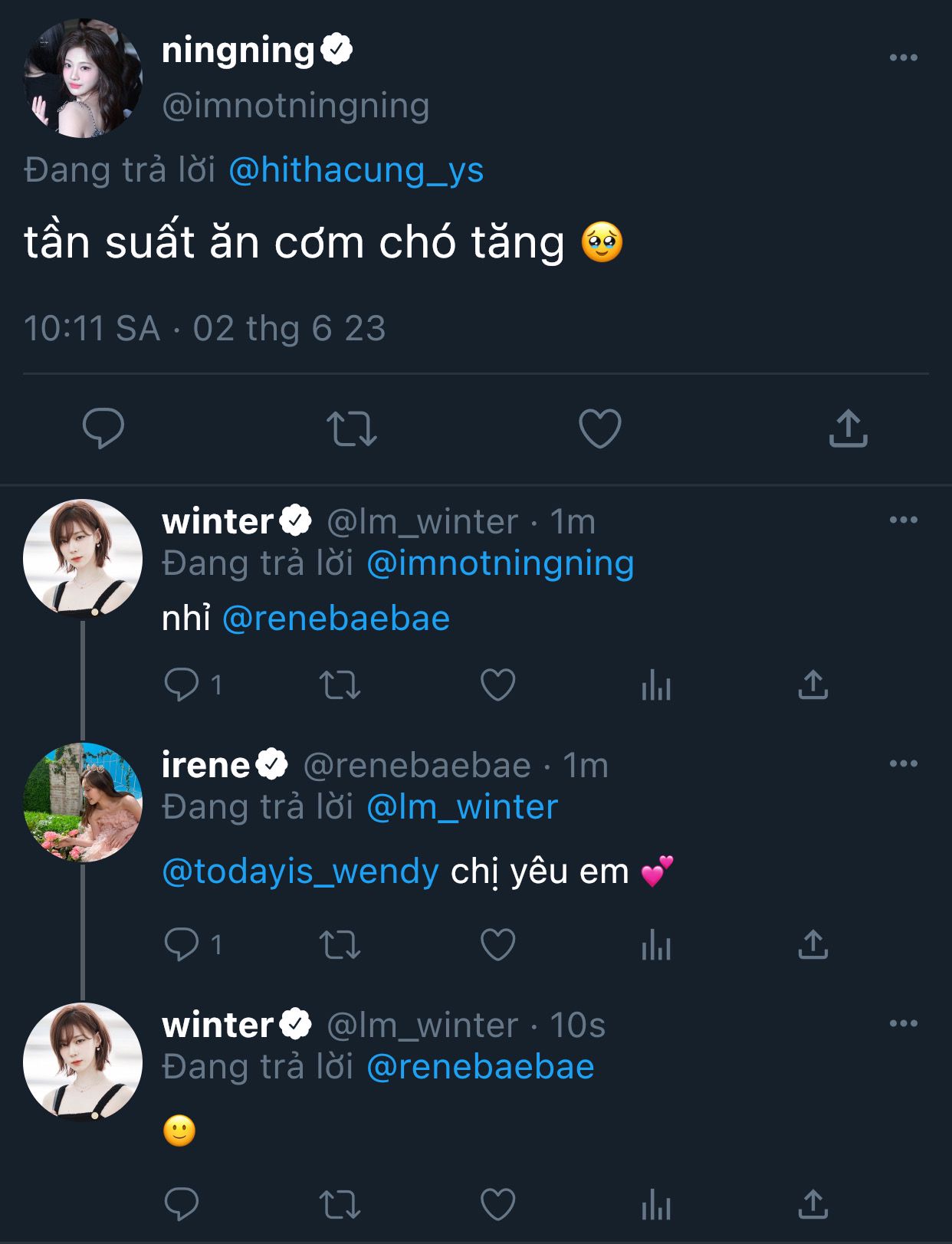This screenshot has width=952, height=1244.
Task: Like irene's reply tweet
Action: pyautogui.click(x=497, y=944)
